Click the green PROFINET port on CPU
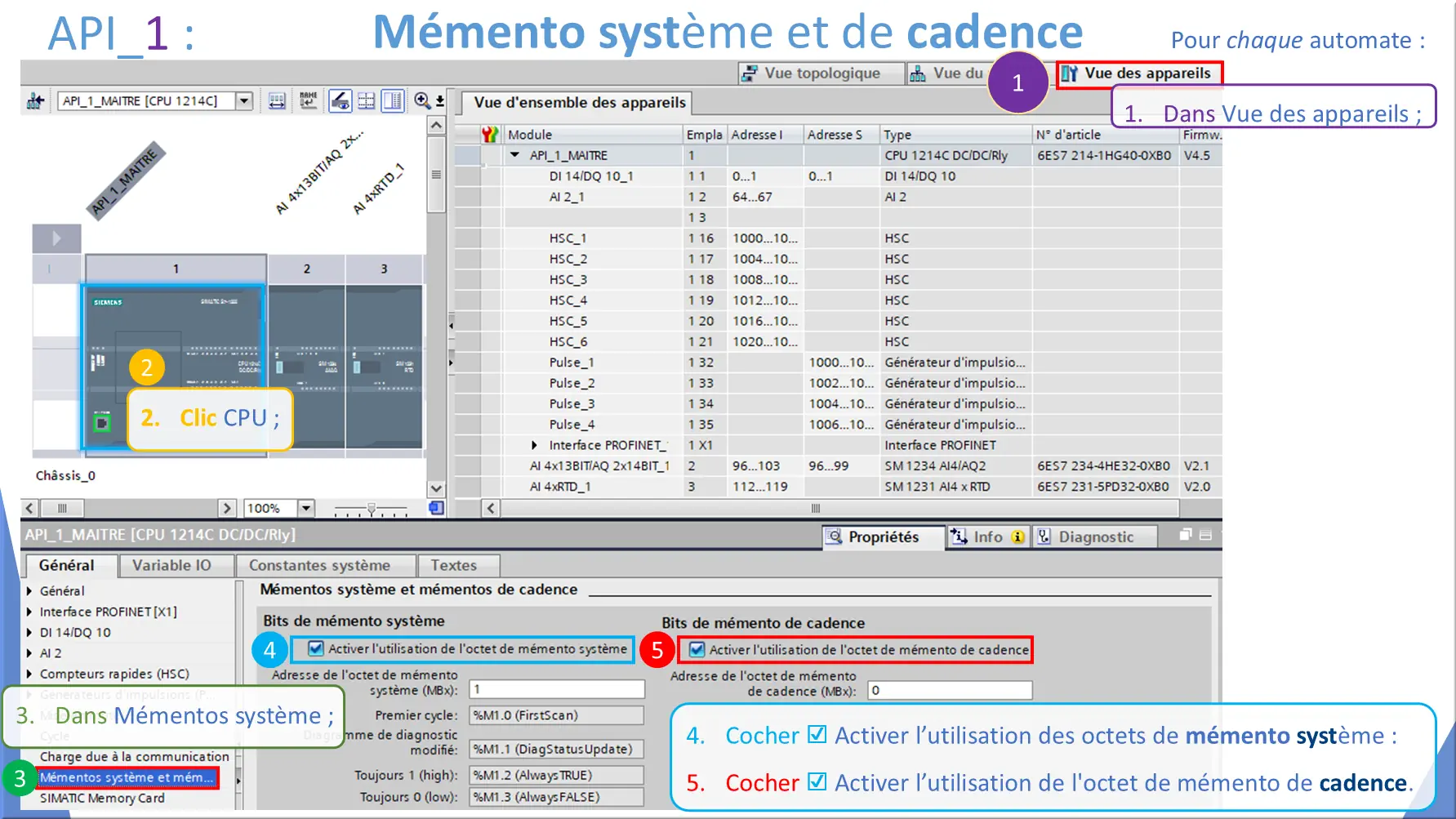1456x819 pixels. (x=101, y=423)
